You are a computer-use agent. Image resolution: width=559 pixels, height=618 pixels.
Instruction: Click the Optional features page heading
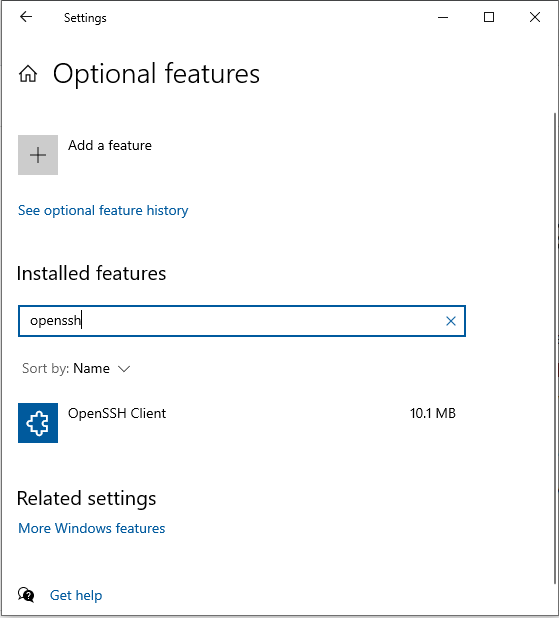(x=156, y=74)
